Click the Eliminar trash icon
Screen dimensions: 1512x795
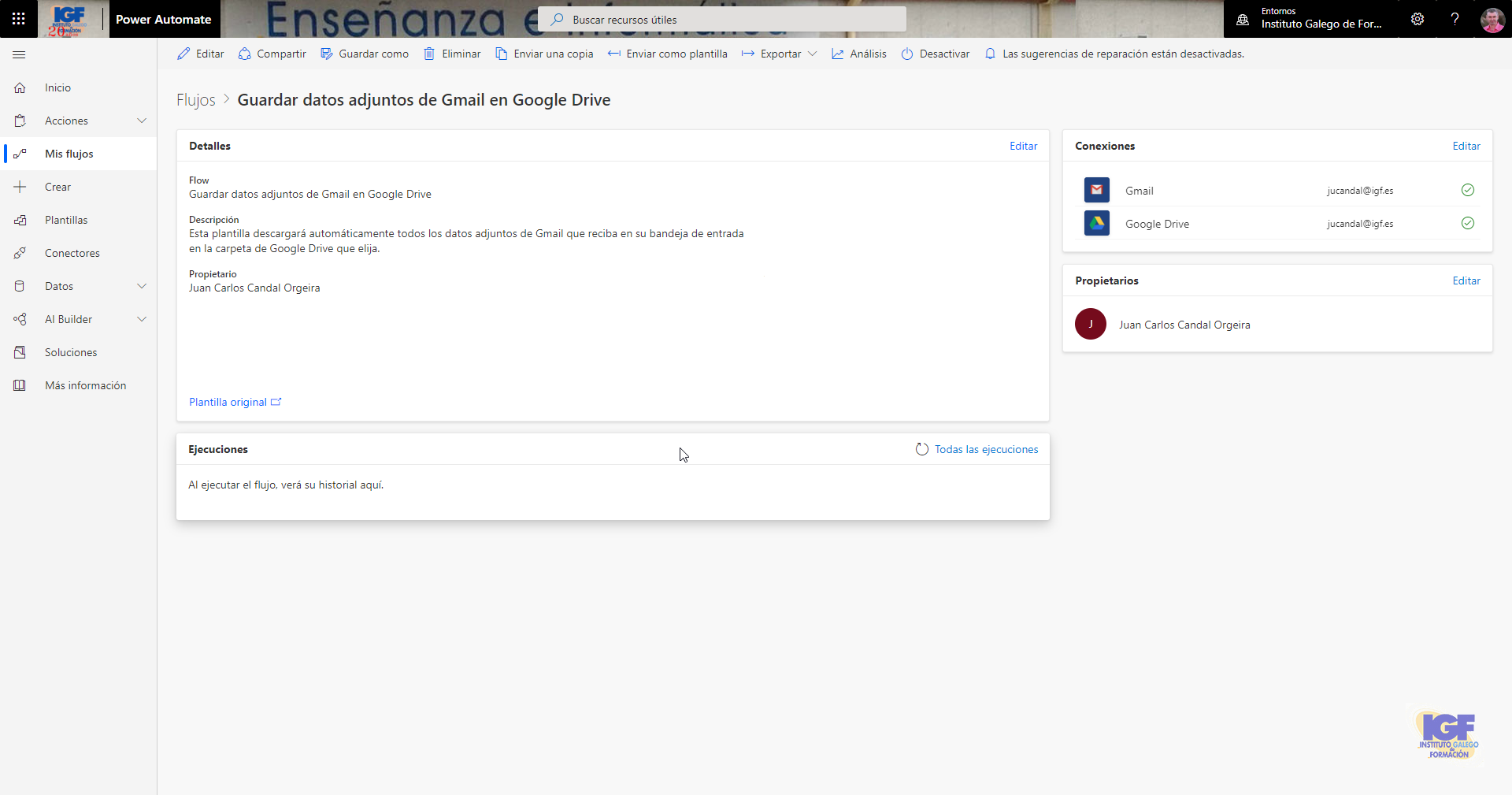pyautogui.click(x=429, y=54)
